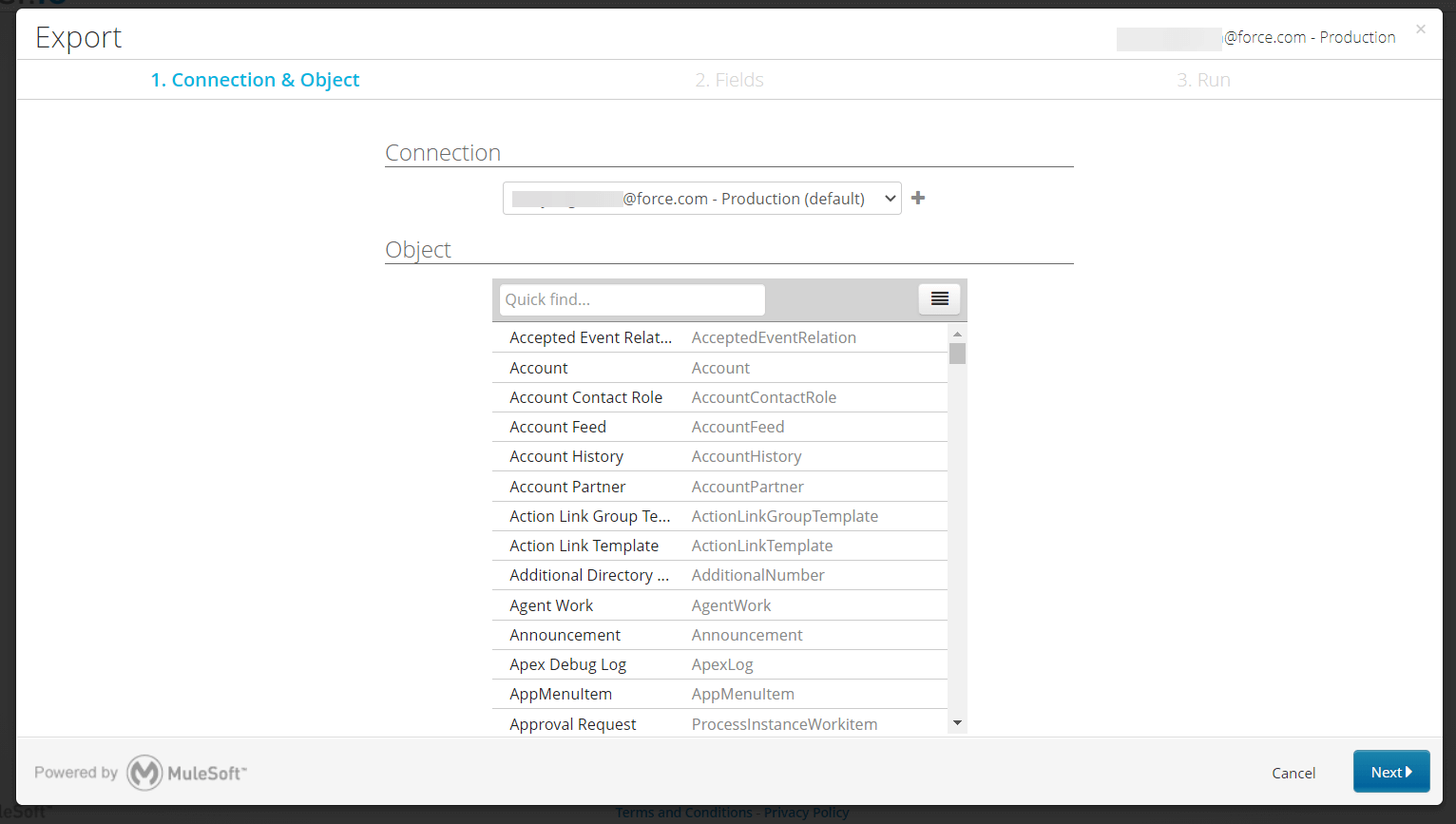Close the Export dialog
Screen dimensions: 1456x824
click(1421, 29)
